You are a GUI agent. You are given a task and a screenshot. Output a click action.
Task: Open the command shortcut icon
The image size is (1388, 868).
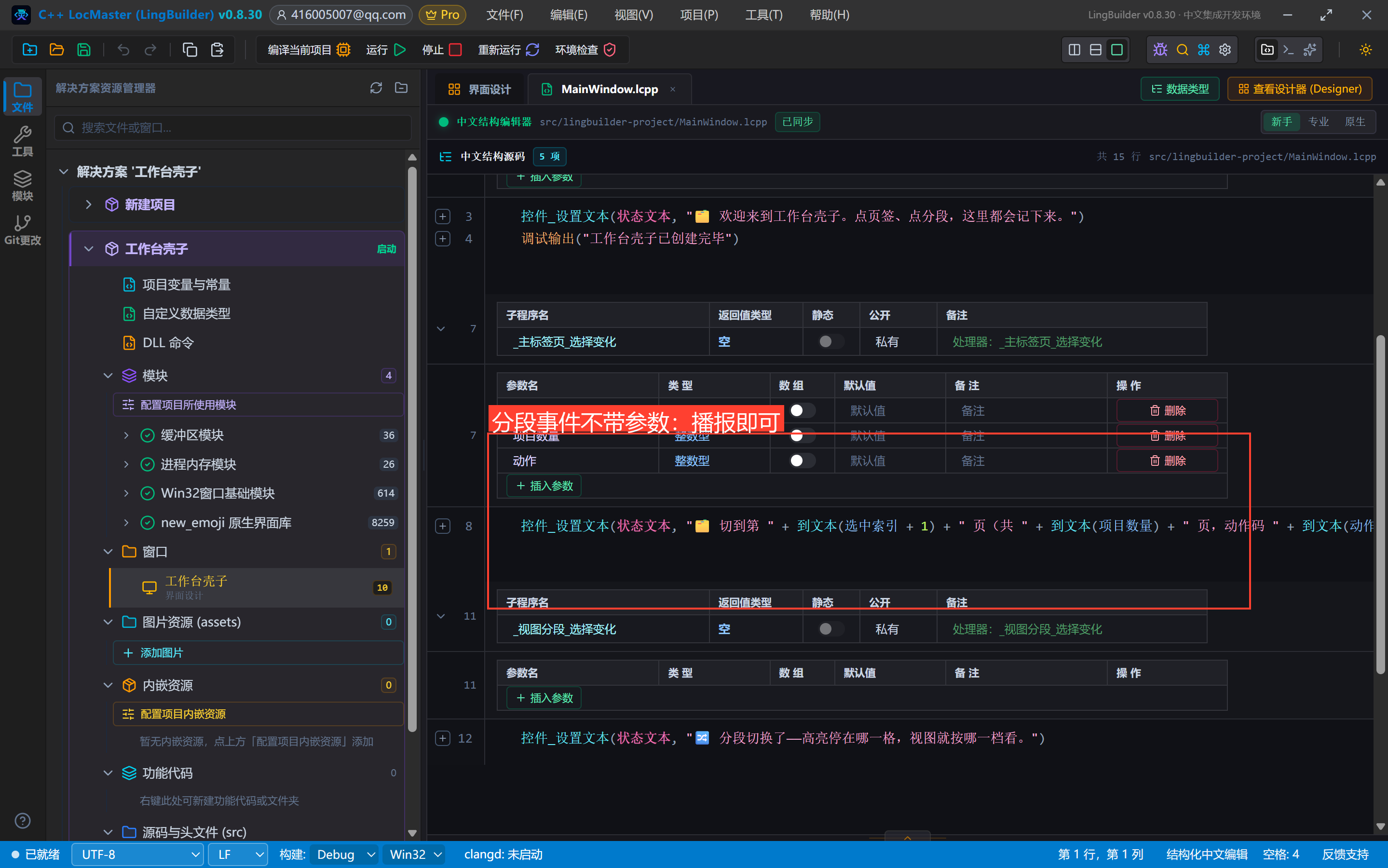[x=1203, y=50]
